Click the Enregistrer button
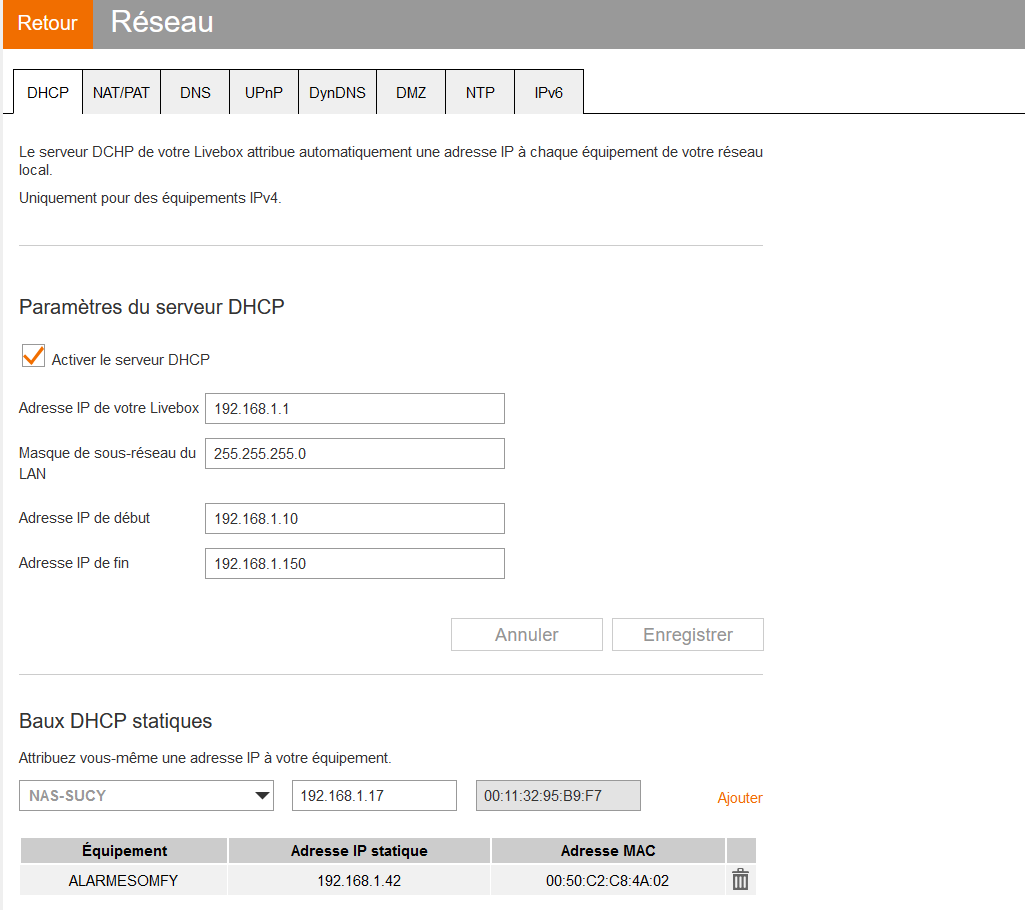 (687, 635)
